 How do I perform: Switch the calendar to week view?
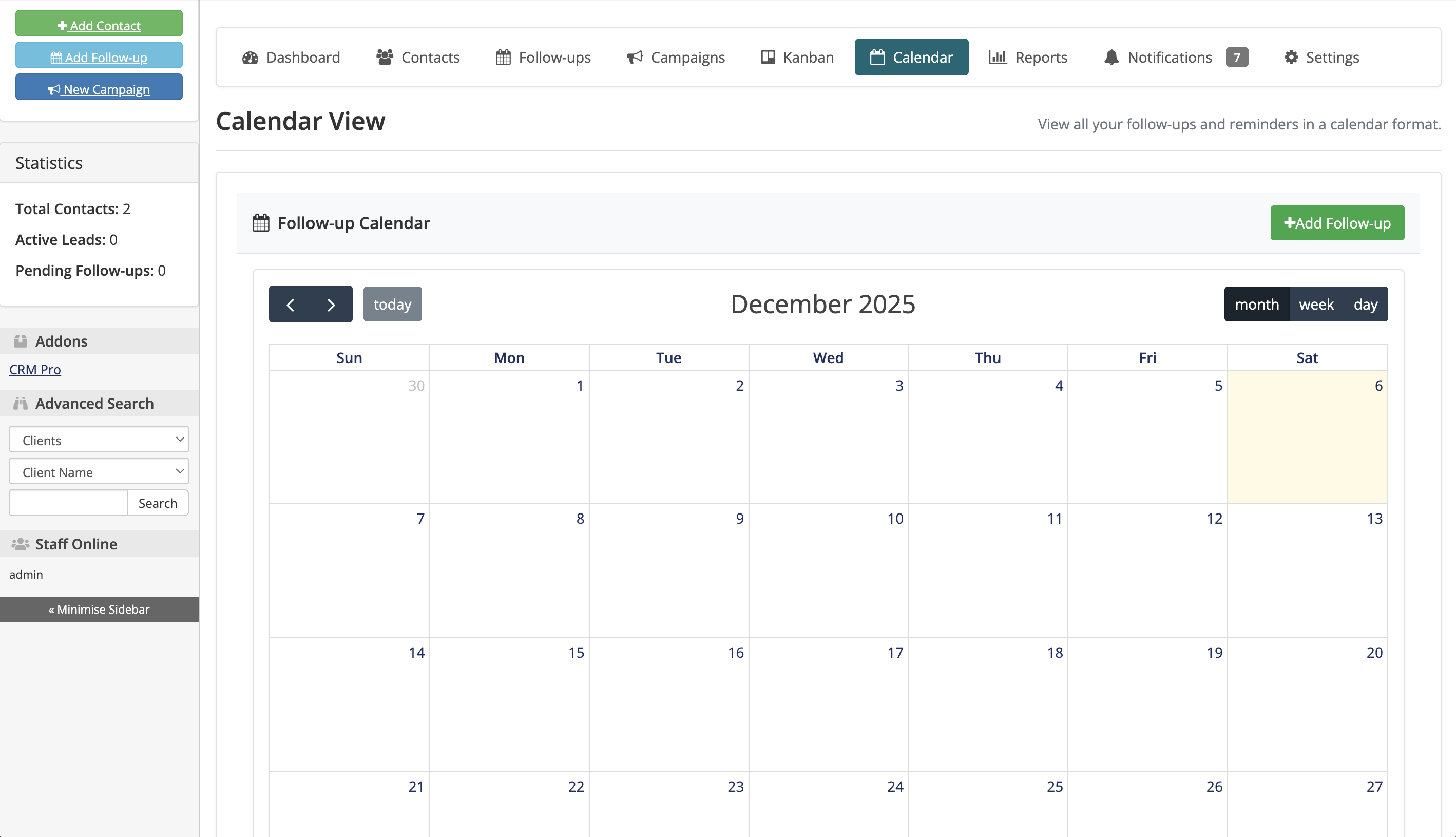(x=1316, y=304)
